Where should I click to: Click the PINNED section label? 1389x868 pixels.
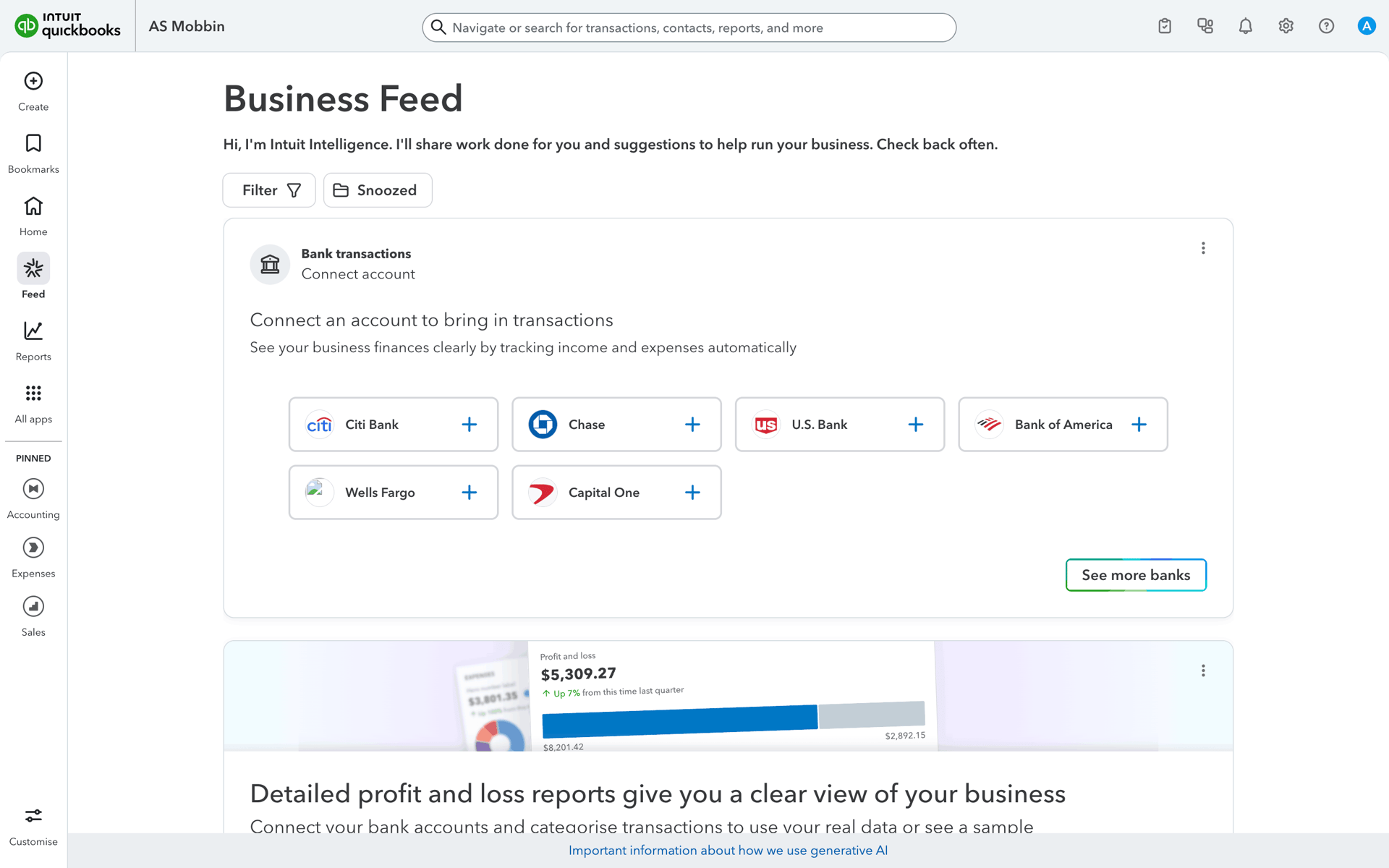tap(33, 458)
